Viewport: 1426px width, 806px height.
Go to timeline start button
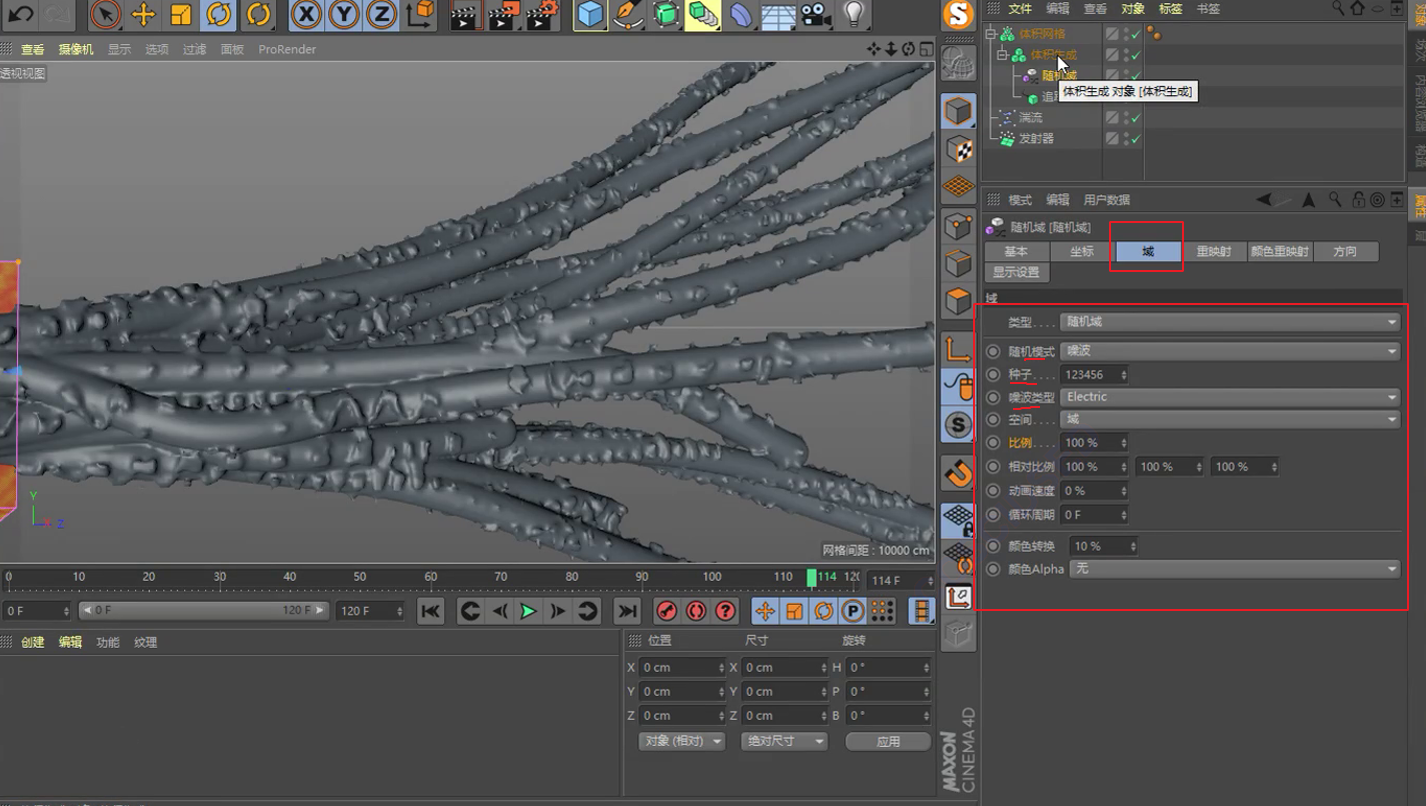[x=431, y=611]
